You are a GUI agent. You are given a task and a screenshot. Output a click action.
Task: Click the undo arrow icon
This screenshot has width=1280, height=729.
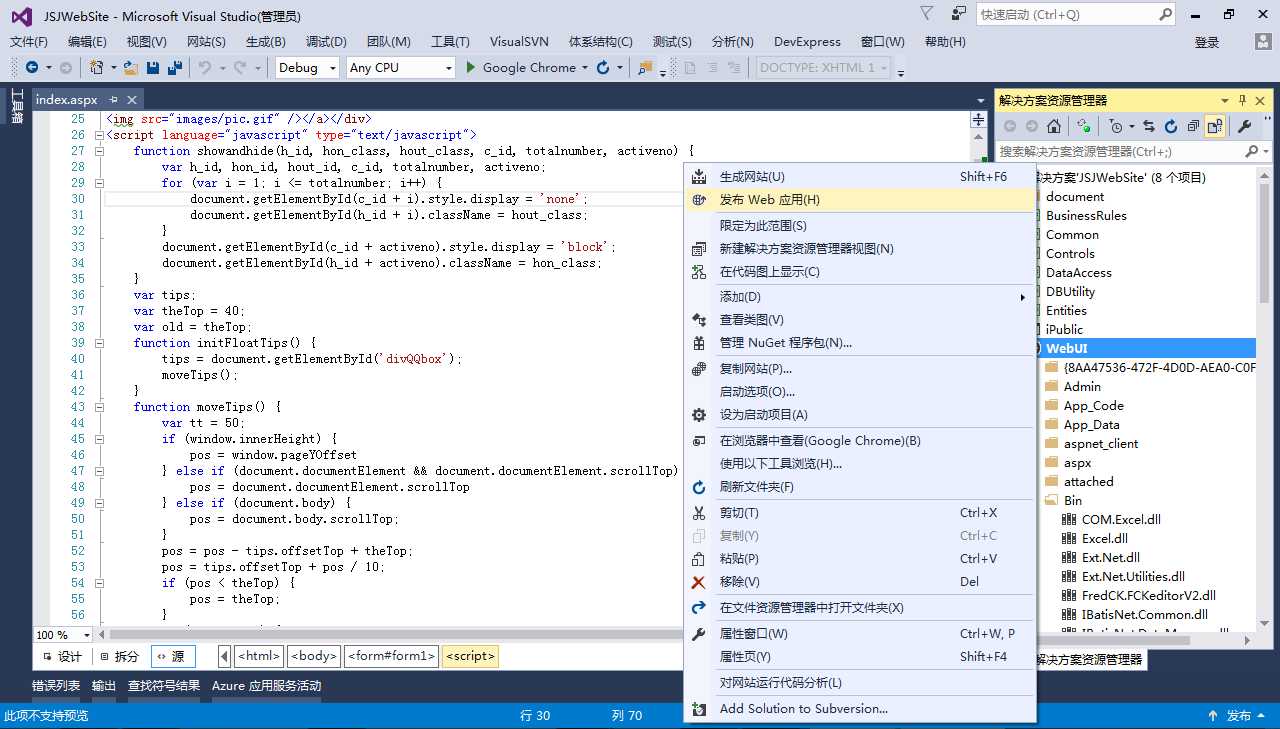204,67
